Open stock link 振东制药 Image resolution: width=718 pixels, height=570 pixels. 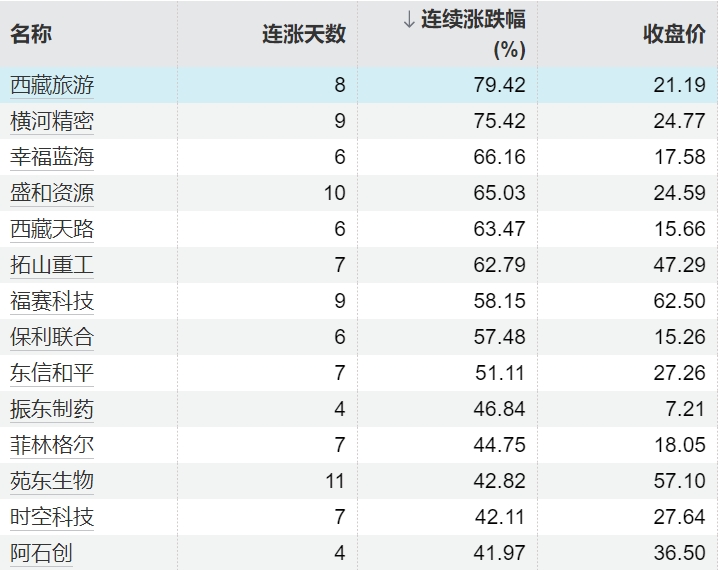(x=52, y=409)
